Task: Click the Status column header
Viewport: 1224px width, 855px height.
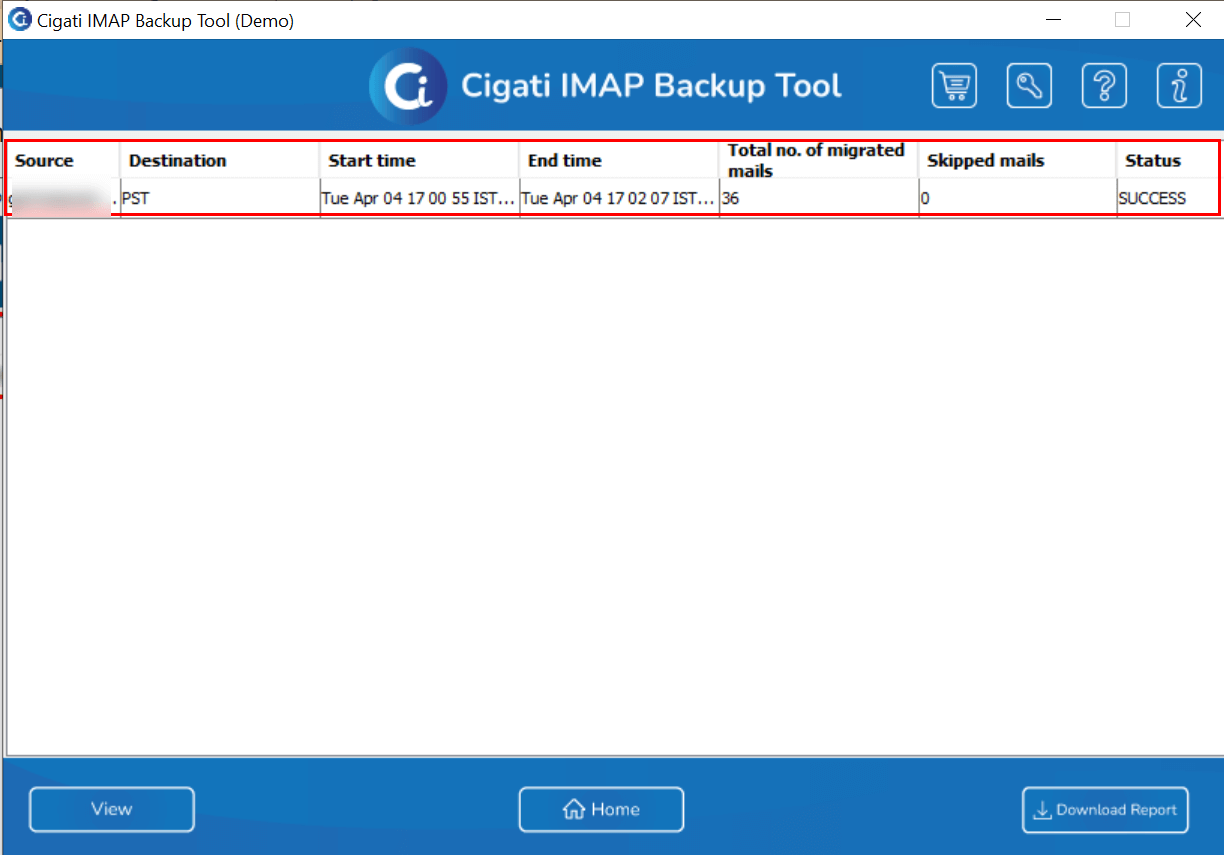Action: (1167, 160)
